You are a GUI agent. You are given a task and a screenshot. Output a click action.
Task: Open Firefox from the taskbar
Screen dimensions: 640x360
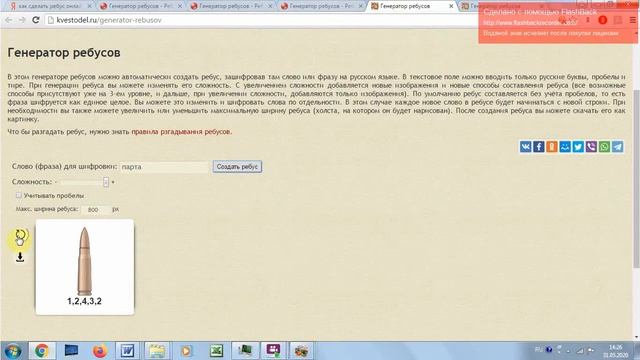pyautogui.click(x=100, y=351)
